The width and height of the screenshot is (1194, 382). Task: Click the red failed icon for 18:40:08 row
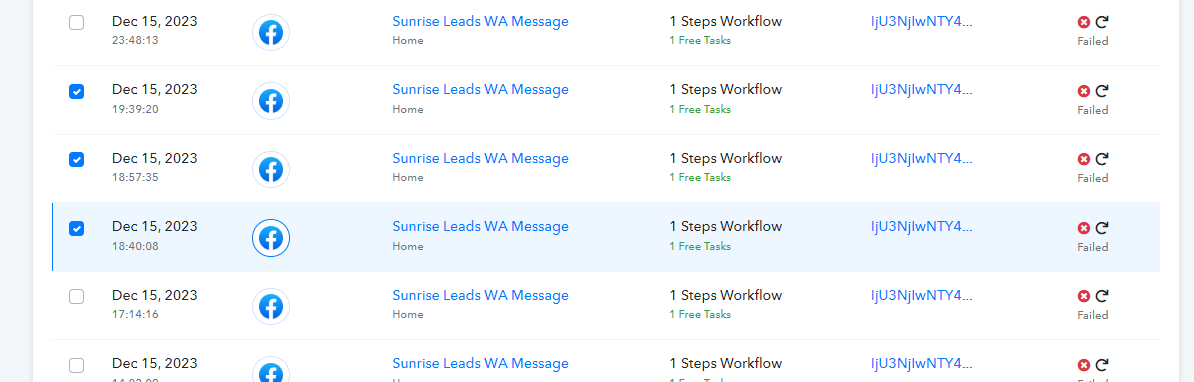[1084, 228]
